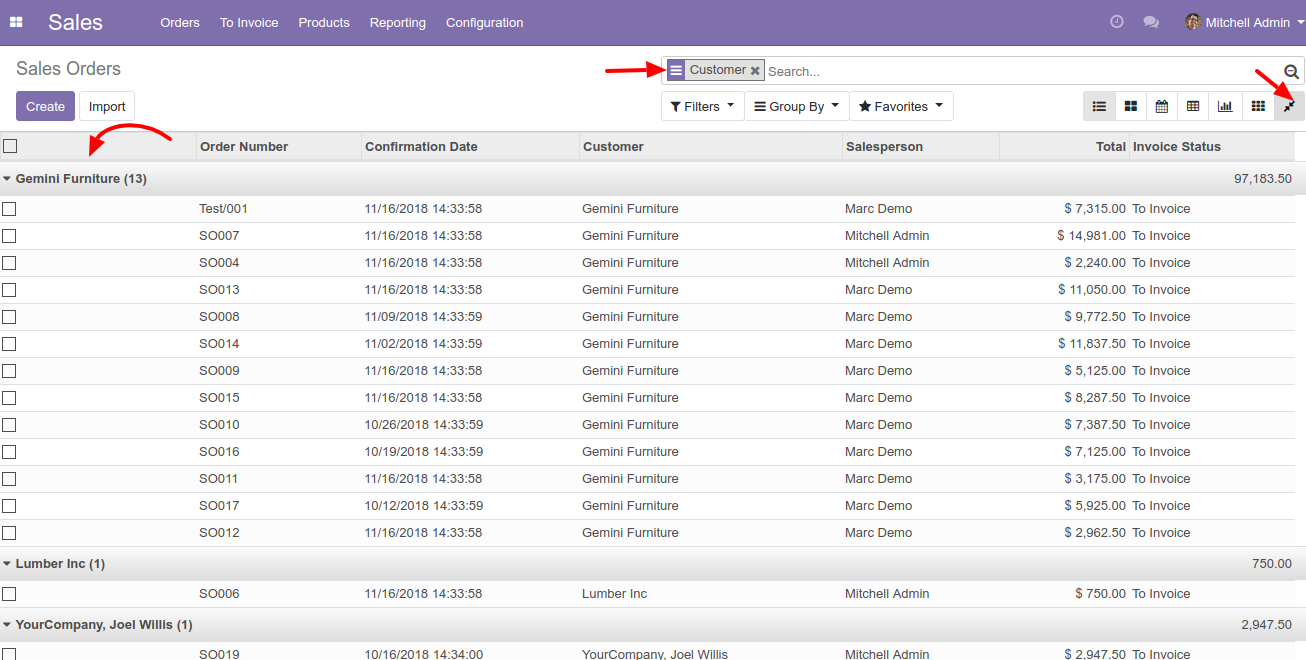Open the Products menu
1306x660 pixels.
324,22
